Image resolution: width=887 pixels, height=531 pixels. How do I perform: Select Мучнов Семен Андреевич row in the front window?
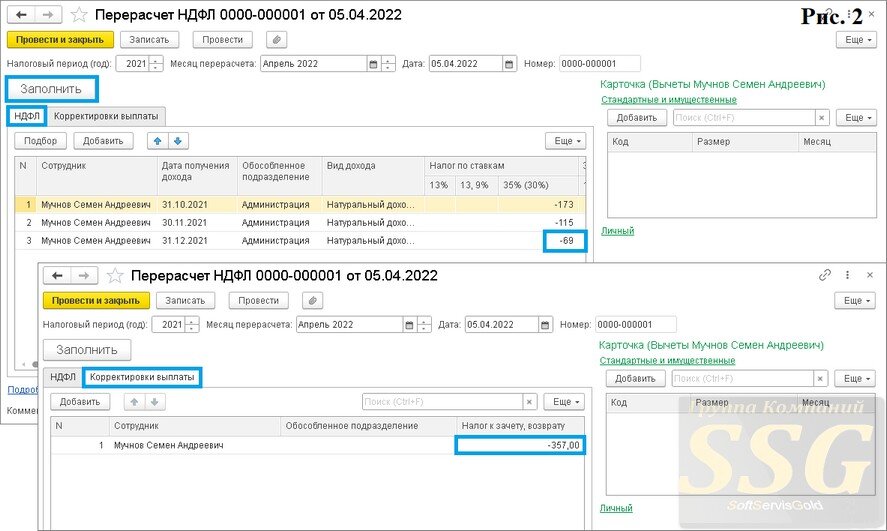click(x=317, y=446)
